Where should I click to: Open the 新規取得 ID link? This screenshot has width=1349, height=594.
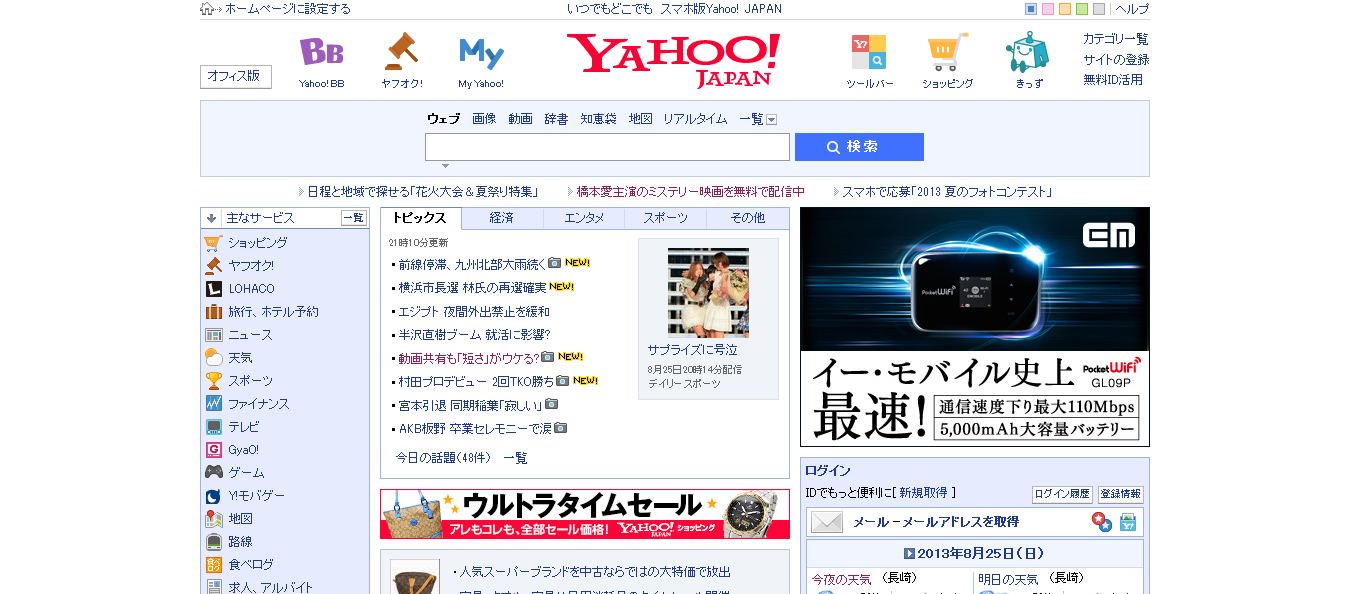click(x=922, y=493)
